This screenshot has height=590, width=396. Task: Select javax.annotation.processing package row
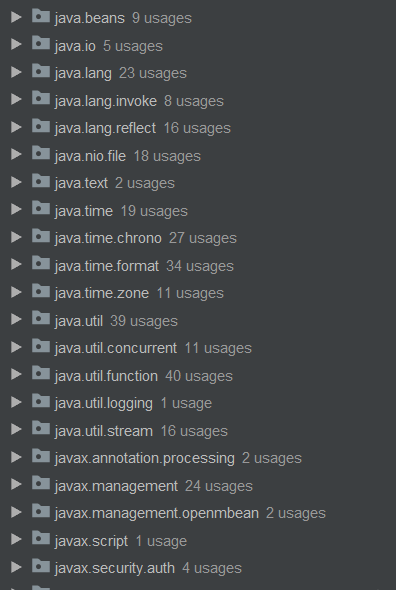(198, 458)
